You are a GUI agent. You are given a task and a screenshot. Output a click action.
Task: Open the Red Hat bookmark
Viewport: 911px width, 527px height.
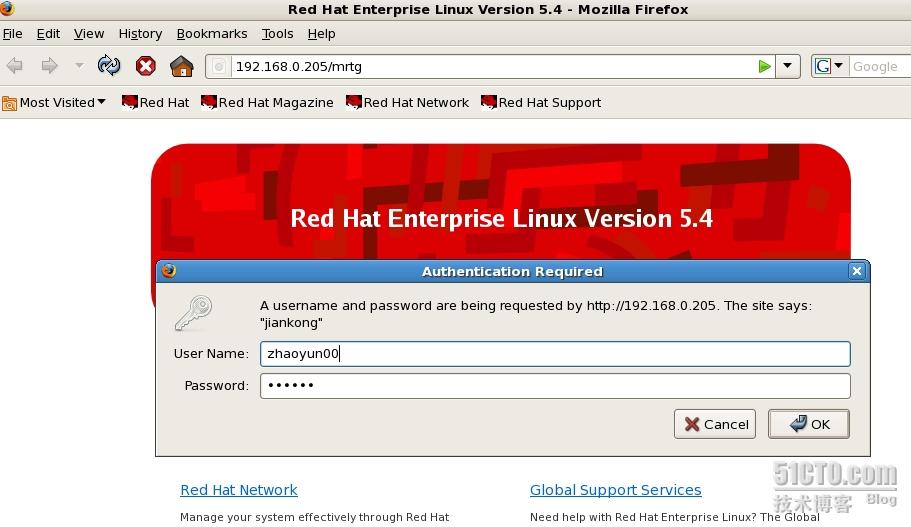pos(155,103)
